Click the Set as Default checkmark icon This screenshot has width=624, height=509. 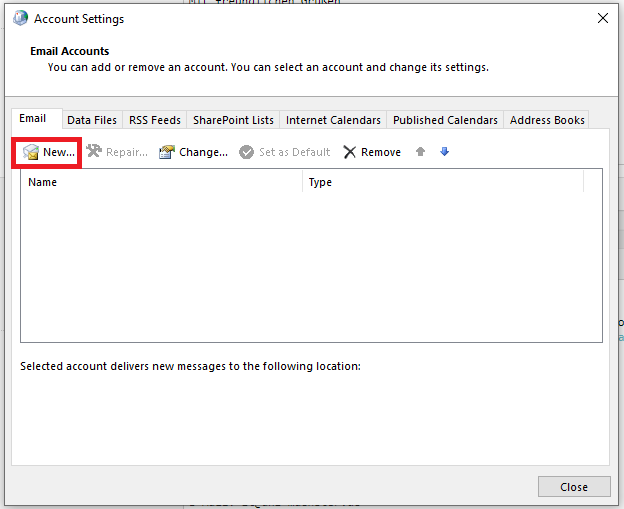pyautogui.click(x=246, y=152)
